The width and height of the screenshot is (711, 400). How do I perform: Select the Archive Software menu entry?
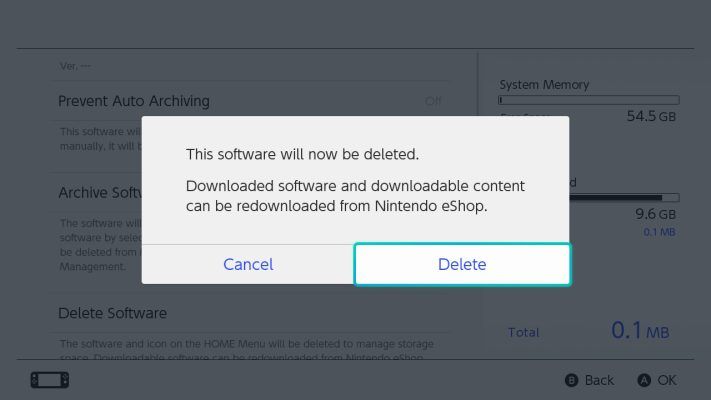click(x=100, y=193)
